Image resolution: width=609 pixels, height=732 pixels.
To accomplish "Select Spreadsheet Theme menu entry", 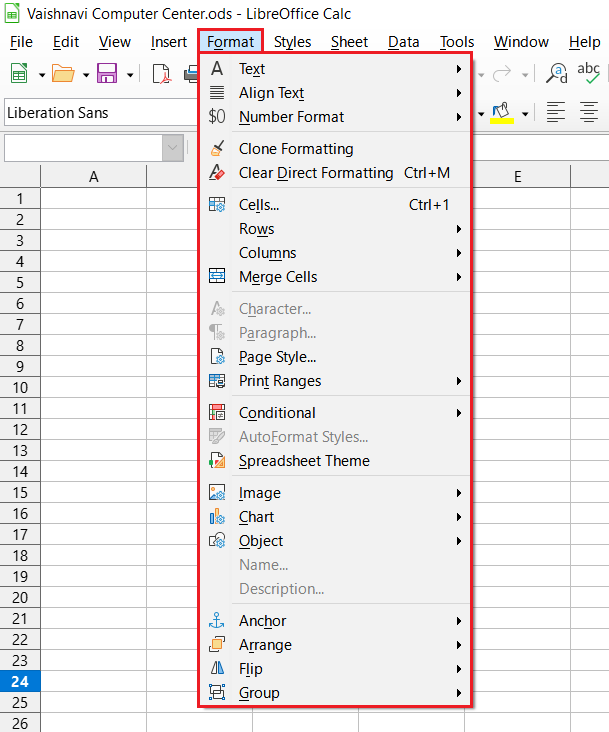I will 336,461.
